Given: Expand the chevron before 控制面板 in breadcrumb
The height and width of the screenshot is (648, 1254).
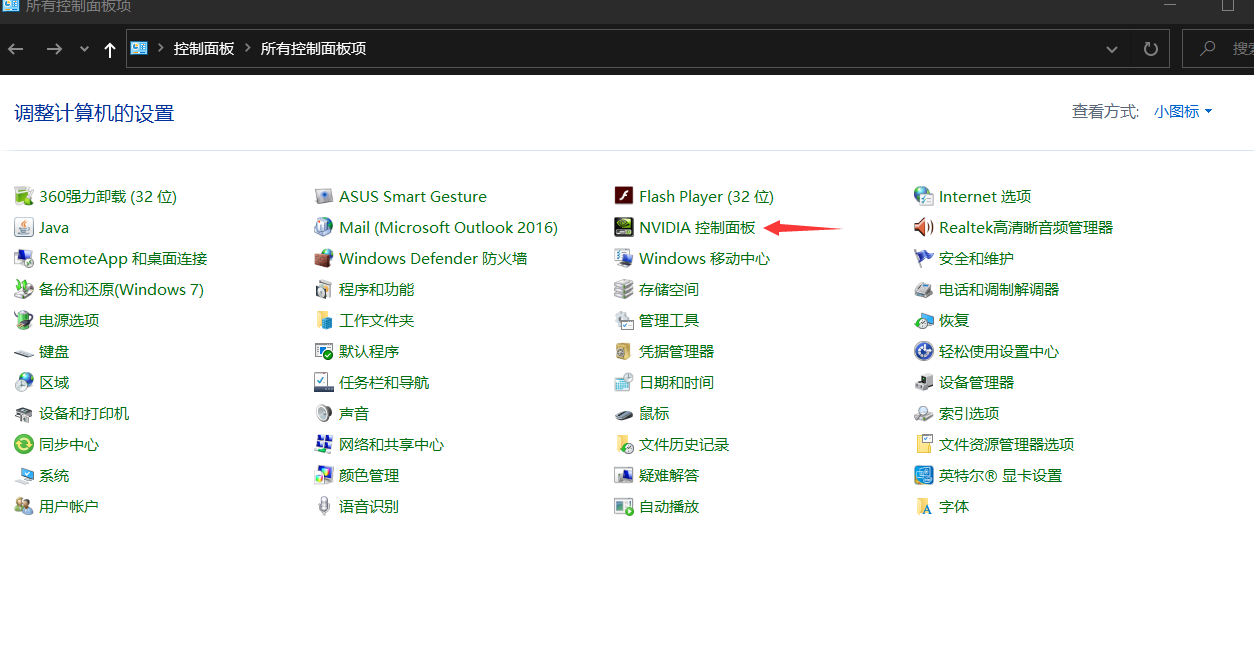Looking at the screenshot, I should 160,48.
